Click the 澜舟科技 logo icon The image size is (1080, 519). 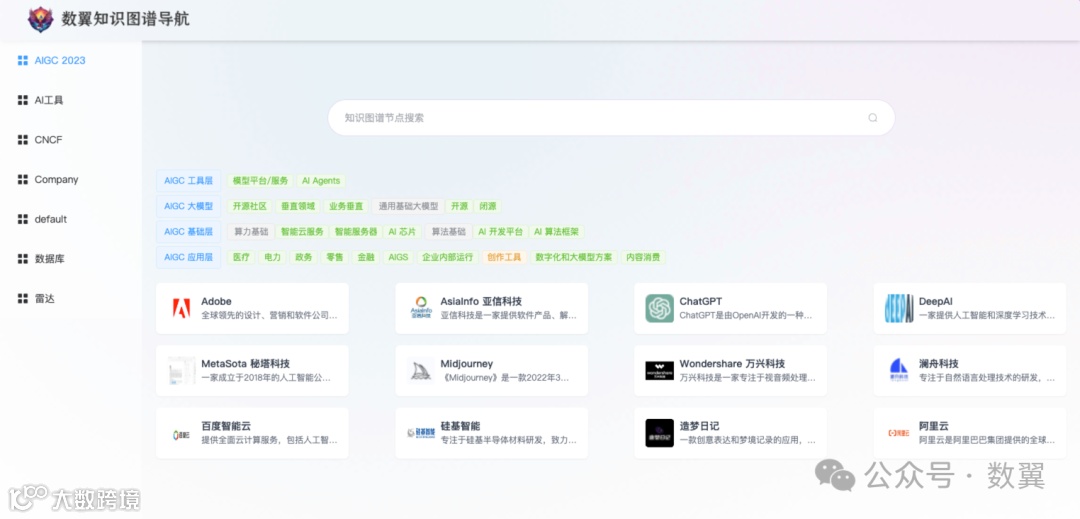899,370
